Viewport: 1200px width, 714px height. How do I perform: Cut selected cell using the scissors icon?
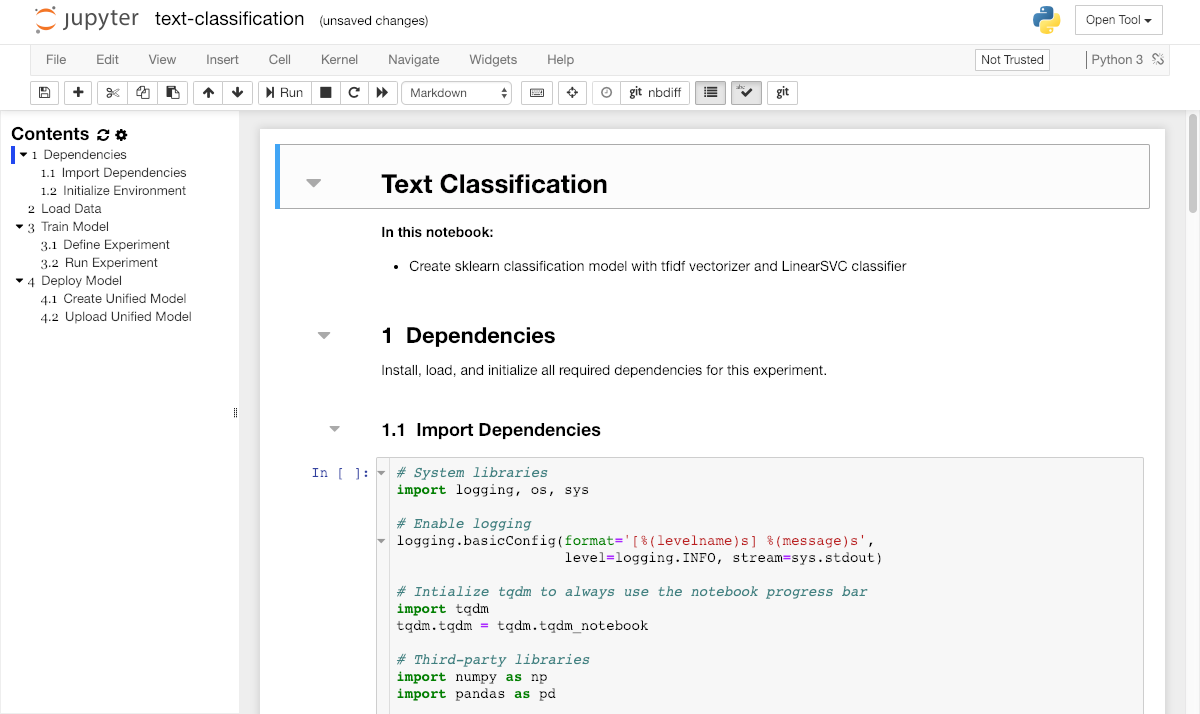point(112,93)
